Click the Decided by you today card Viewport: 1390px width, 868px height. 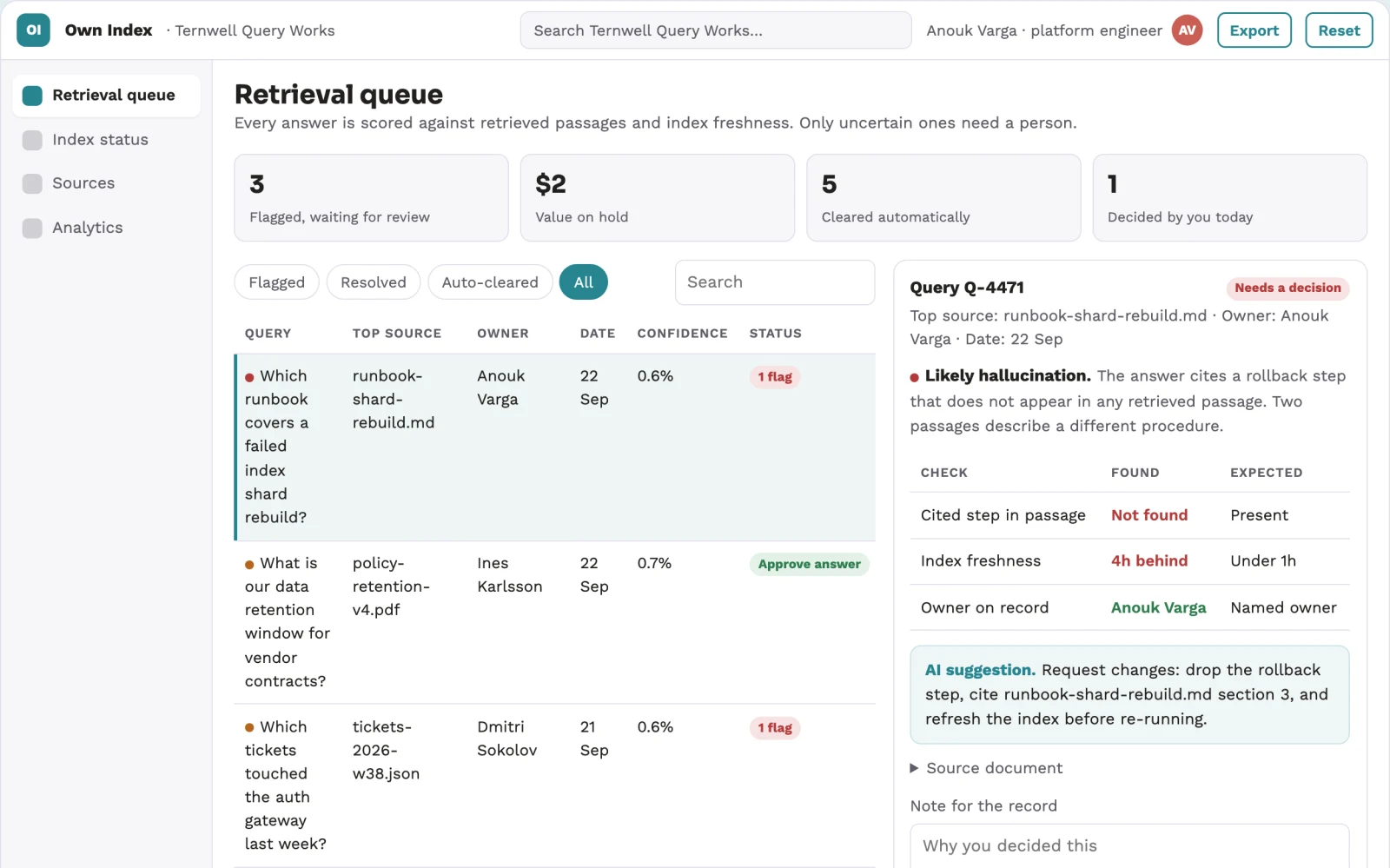click(1229, 198)
